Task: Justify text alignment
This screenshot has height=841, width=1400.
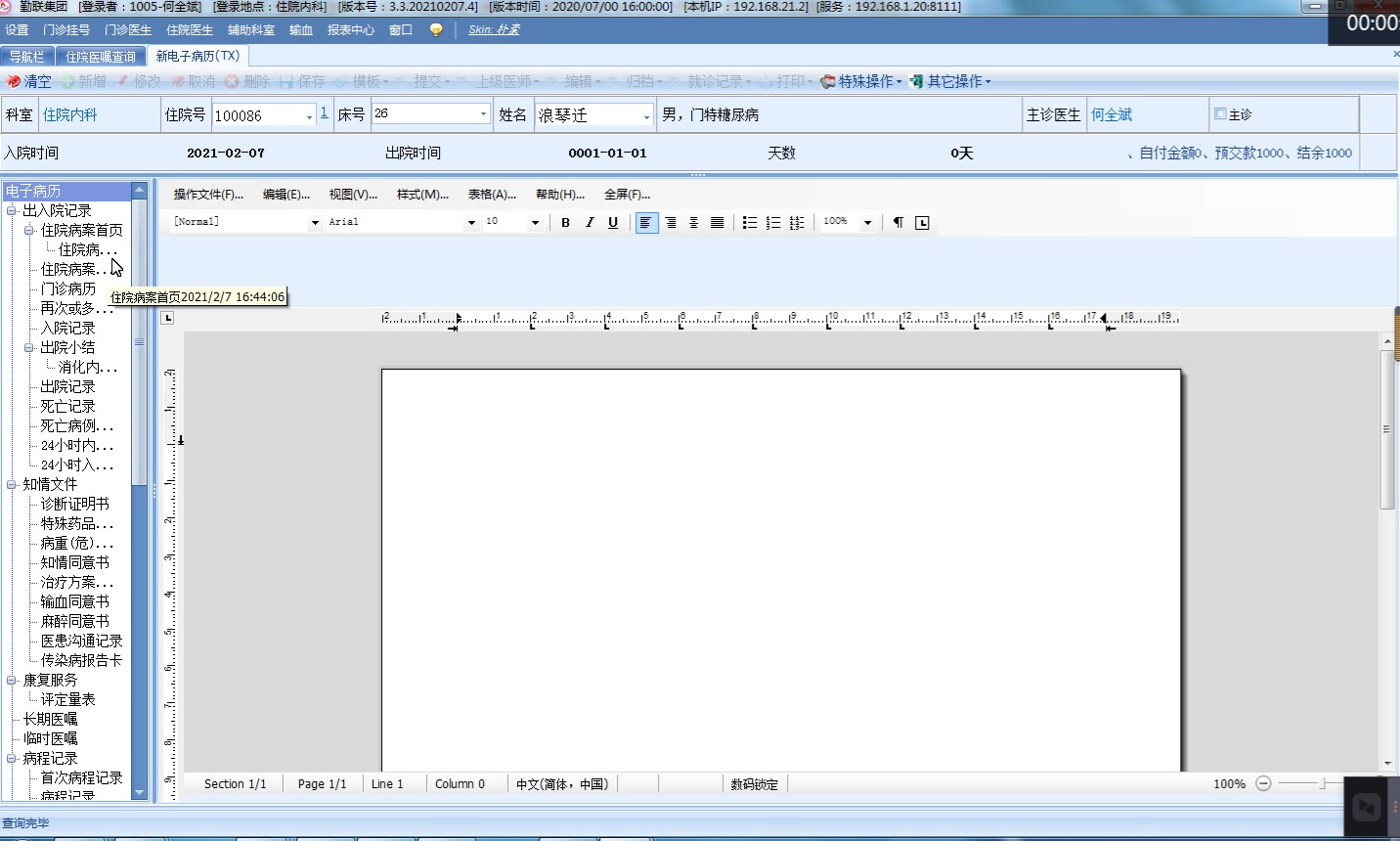Action: coord(718,223)
